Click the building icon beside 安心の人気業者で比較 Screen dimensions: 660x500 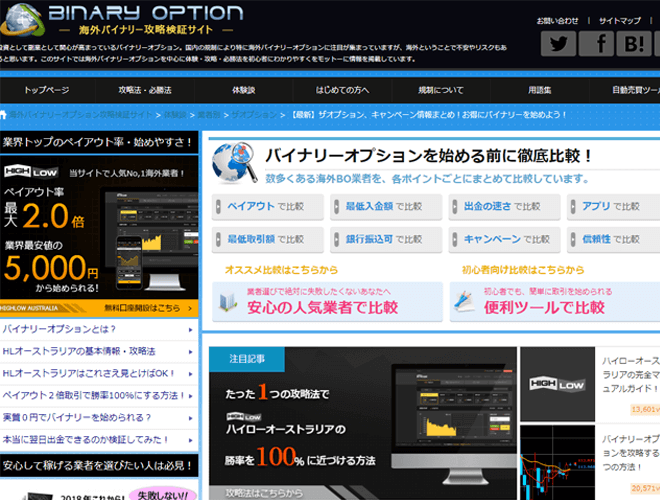(x=228, y=301)
